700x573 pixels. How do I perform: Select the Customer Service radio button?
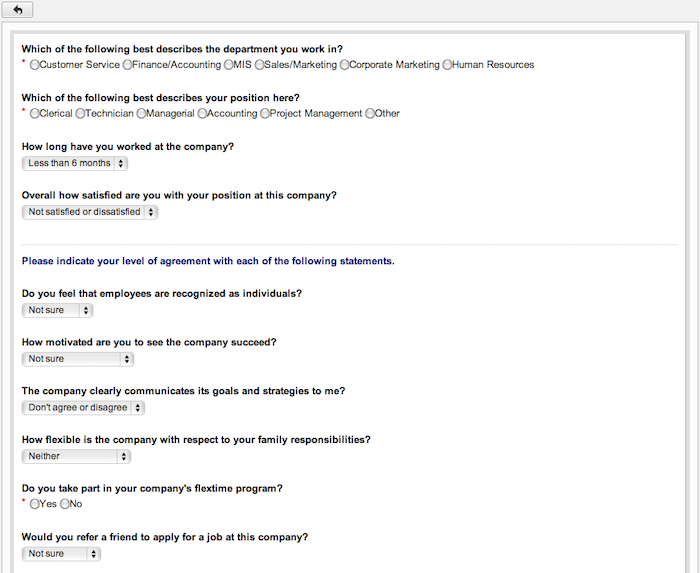coord(34,65)
